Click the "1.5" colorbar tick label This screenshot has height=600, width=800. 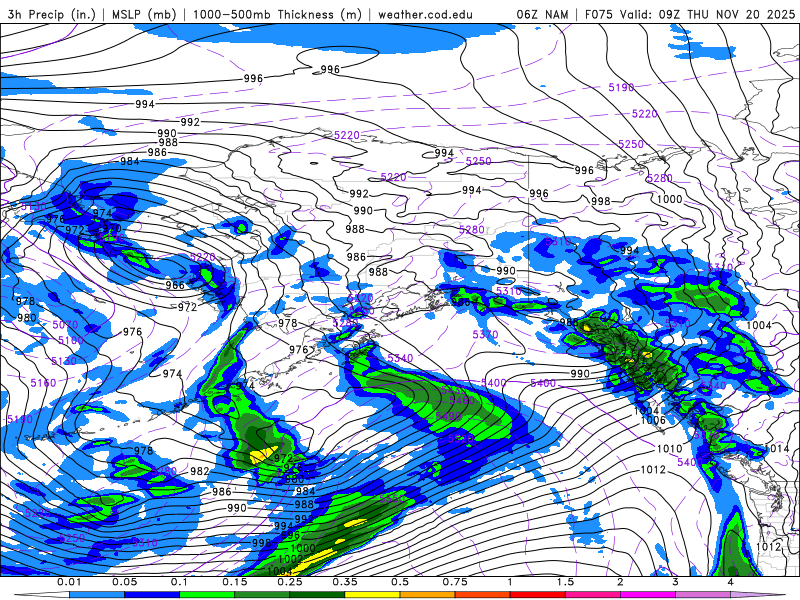565,582
